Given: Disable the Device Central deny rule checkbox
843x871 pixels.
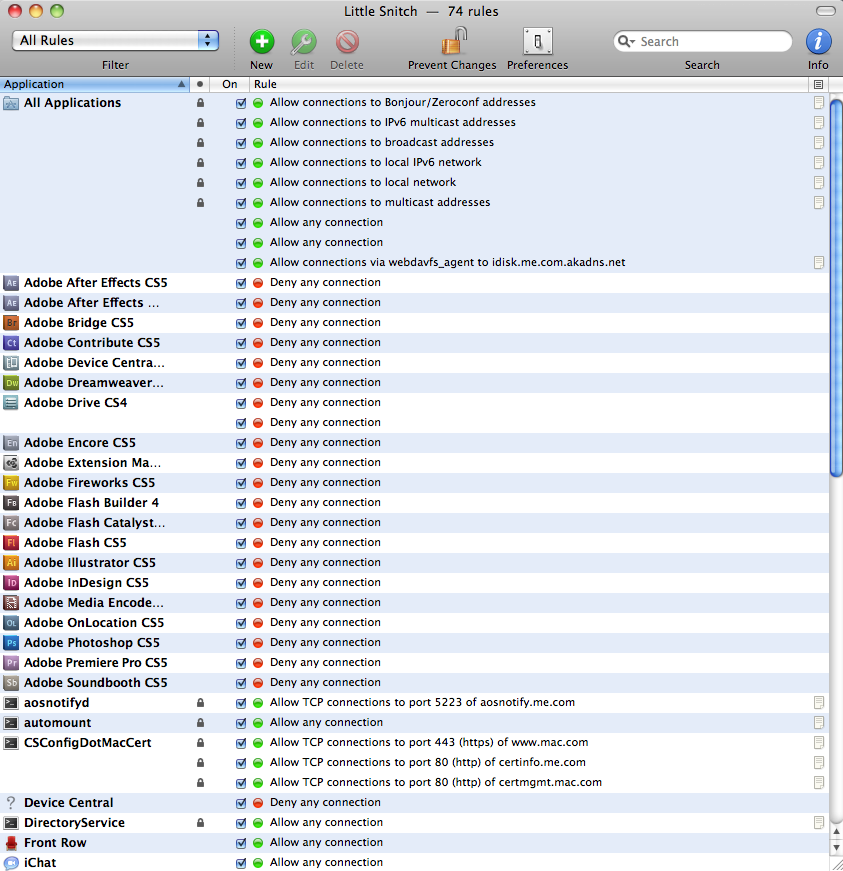Looking at the screenshot, I should click(241, 803).
